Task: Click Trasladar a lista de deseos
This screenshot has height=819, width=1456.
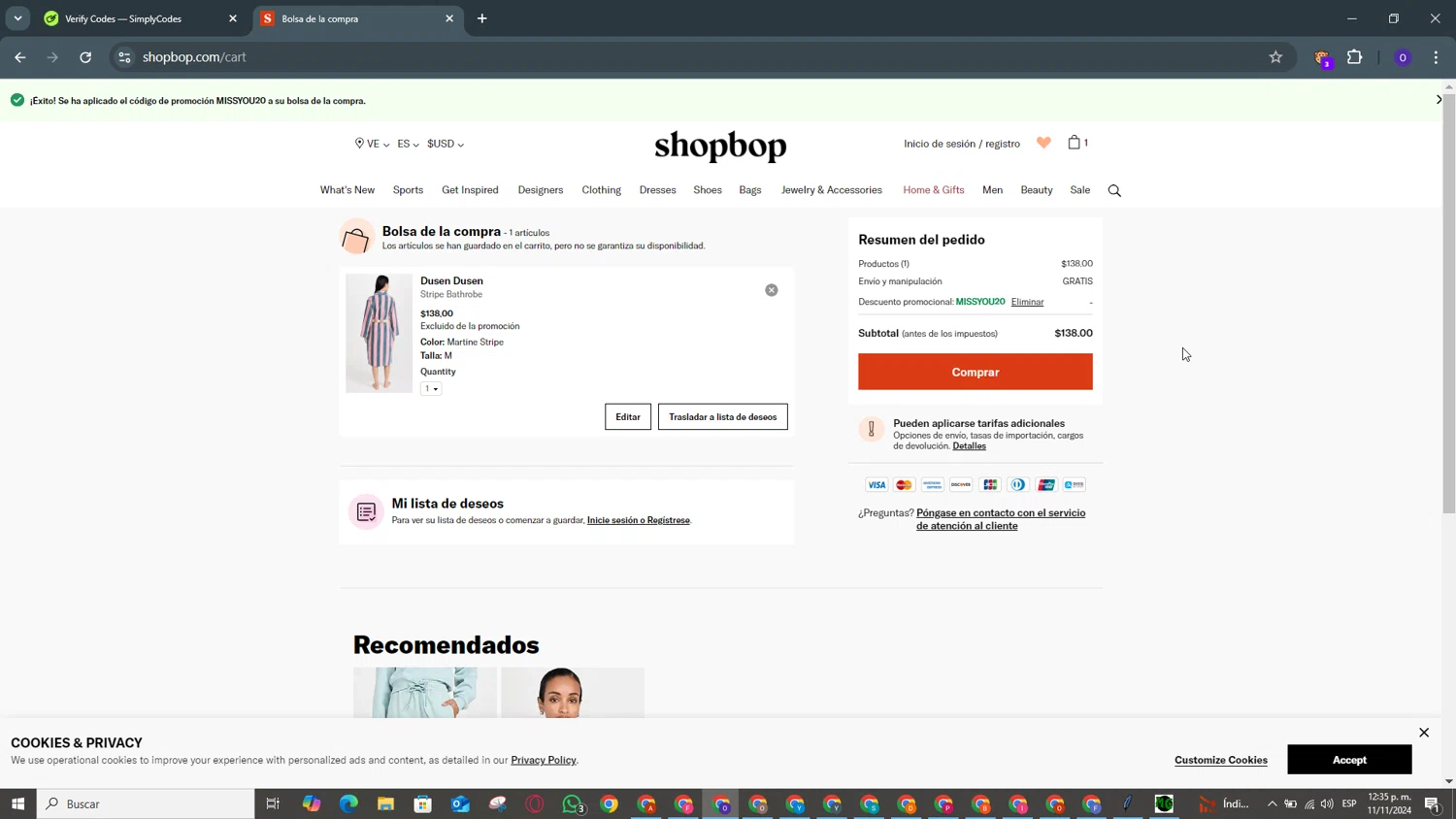Action: coord(723,417)
